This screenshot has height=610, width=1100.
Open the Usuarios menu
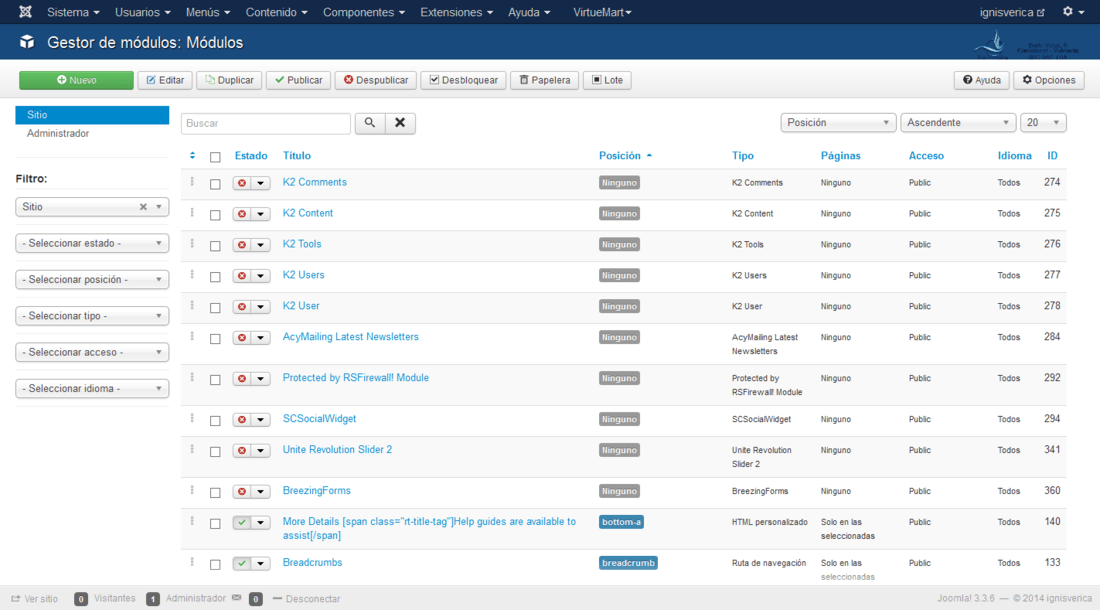[142, 12]
